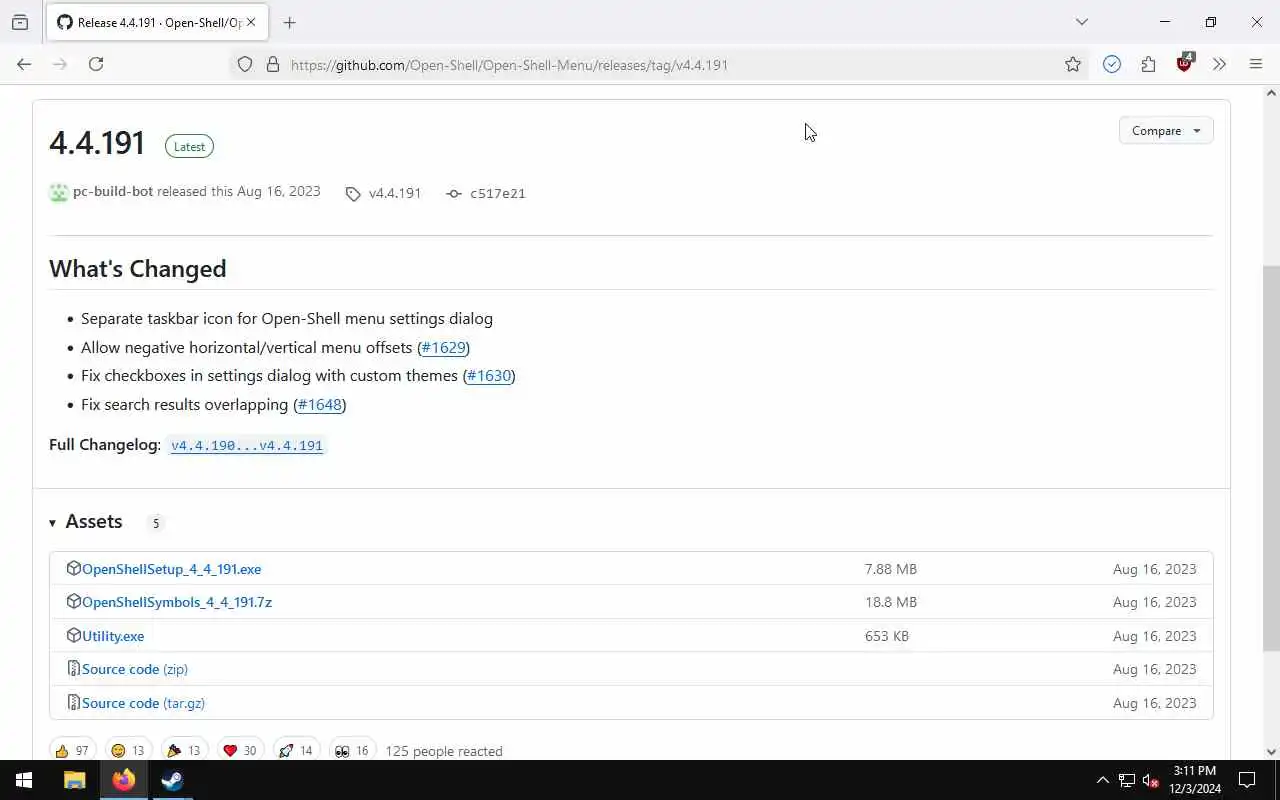Open File Explorer from taskbar
Viewport: 1280px width, 800px height.
[x=74, y=780]
